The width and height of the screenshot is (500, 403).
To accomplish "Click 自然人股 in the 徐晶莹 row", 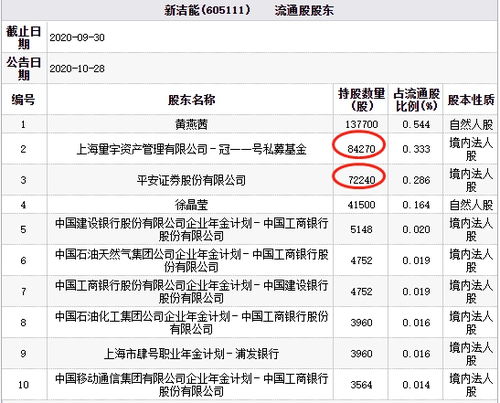I will point(471,205).
